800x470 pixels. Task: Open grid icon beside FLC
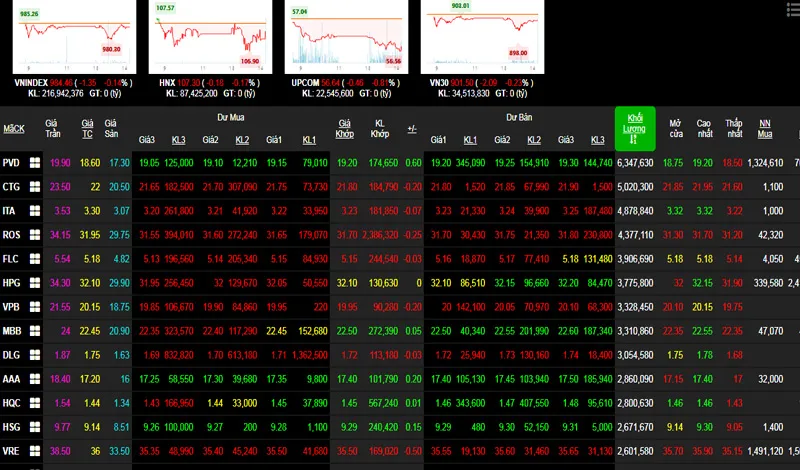35,259
